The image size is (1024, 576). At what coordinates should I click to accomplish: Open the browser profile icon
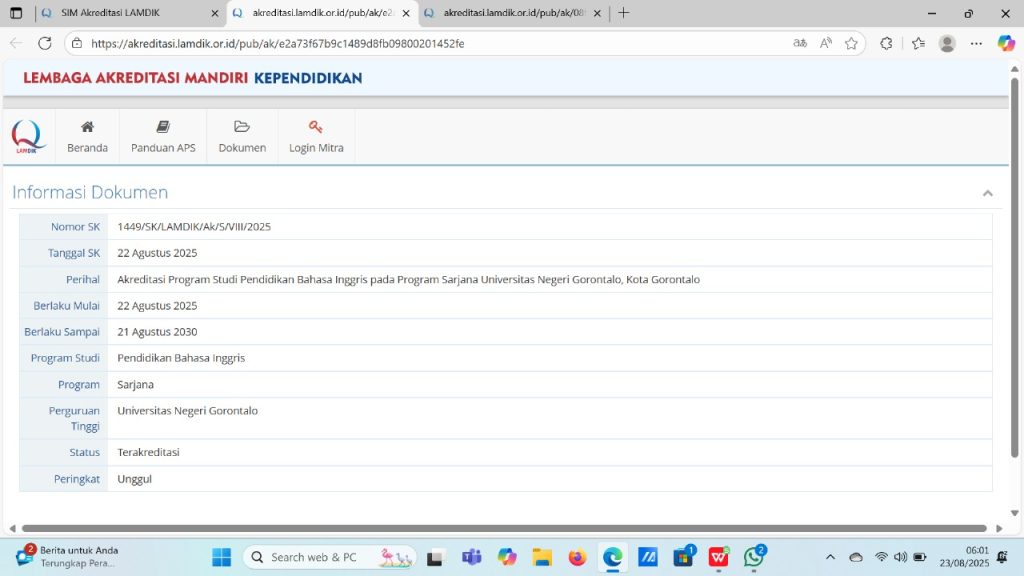pos(947,43)
